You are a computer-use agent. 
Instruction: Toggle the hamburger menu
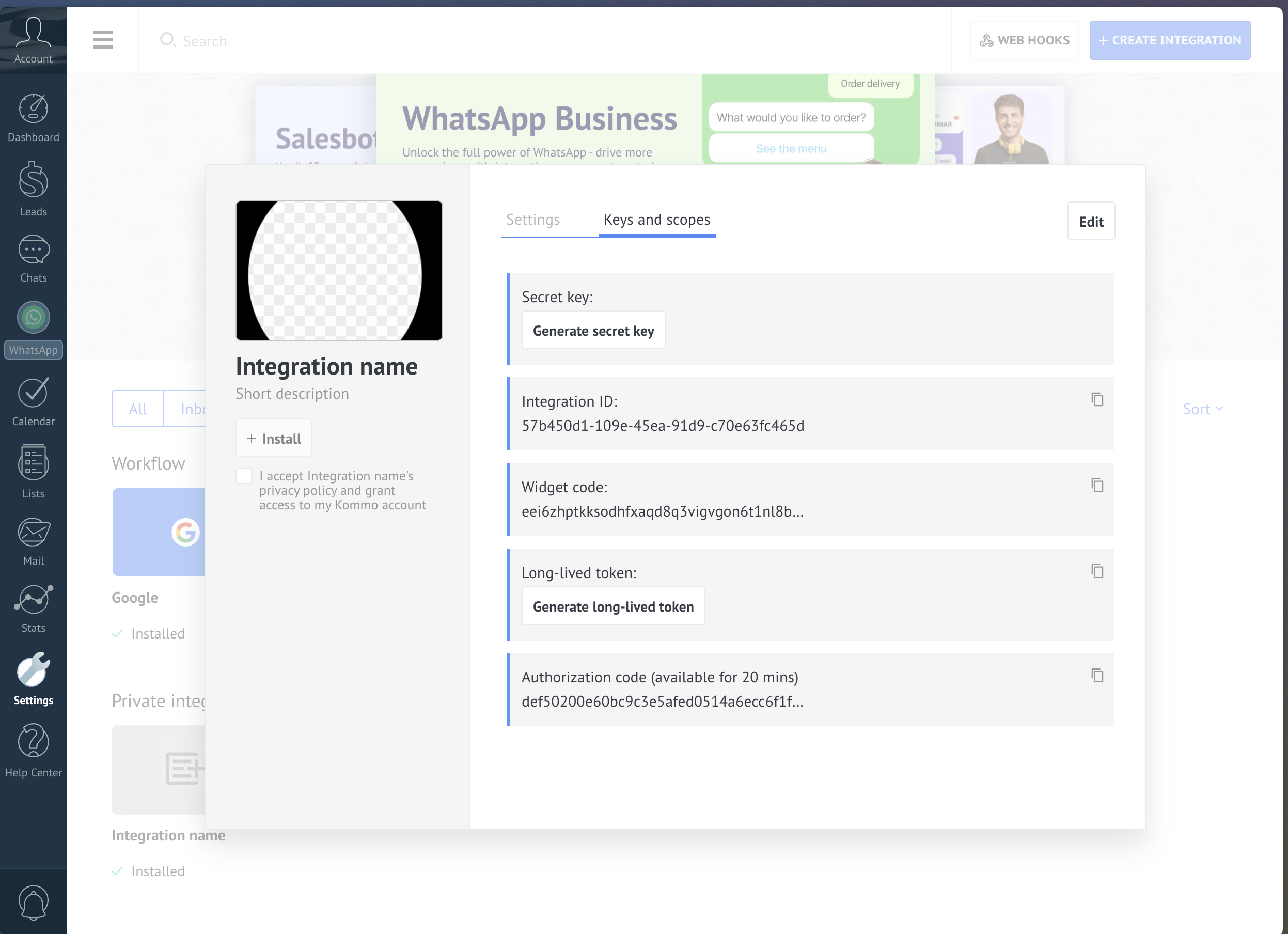pos(103,40)
